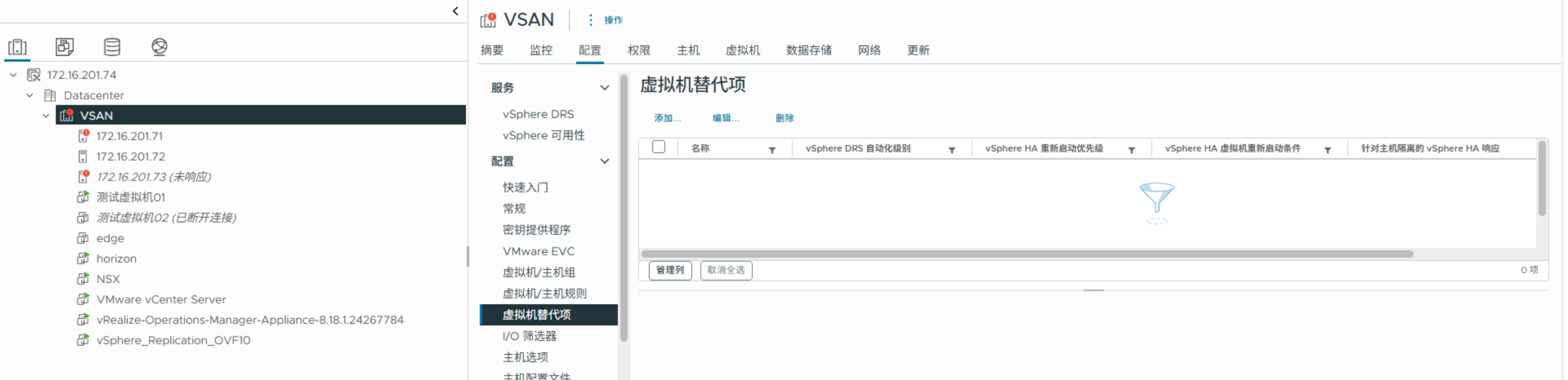Click the 删除 button

pyautogui.click(x=785, y=118)
